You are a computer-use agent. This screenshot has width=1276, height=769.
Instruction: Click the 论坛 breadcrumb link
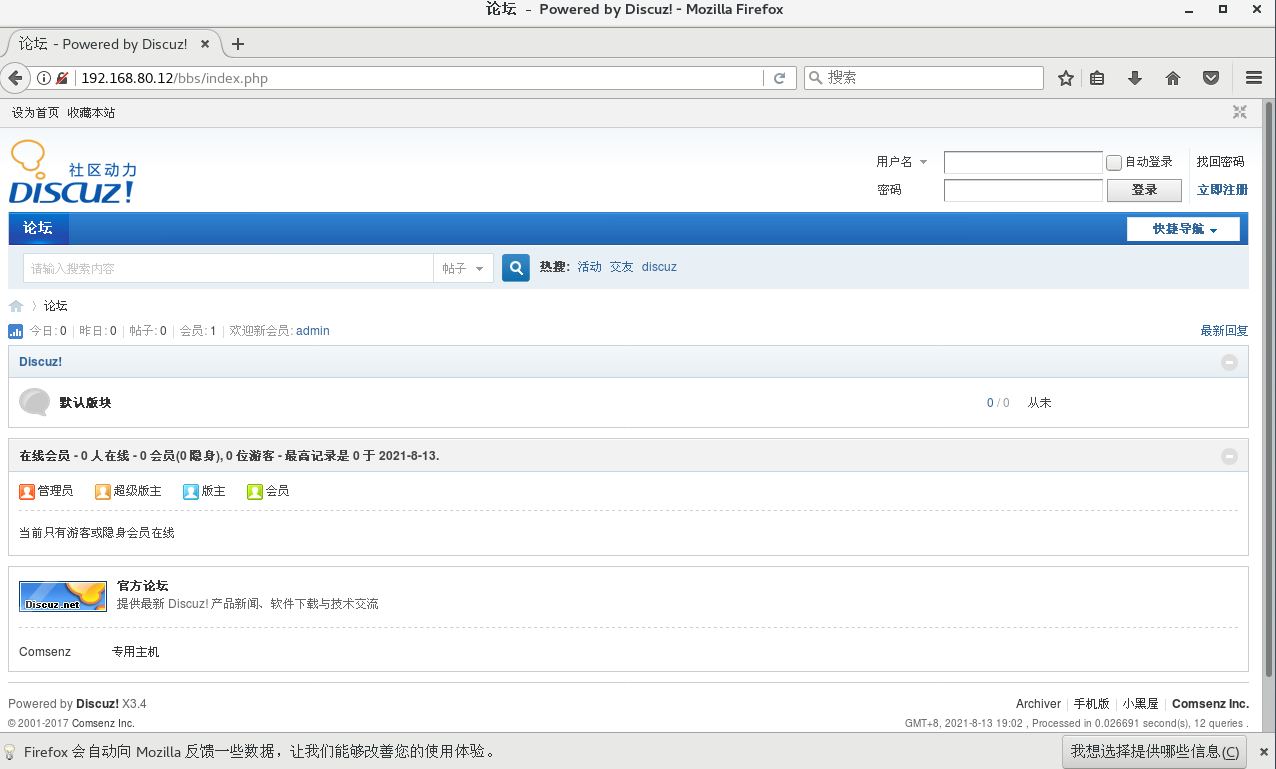pos(55,306)
